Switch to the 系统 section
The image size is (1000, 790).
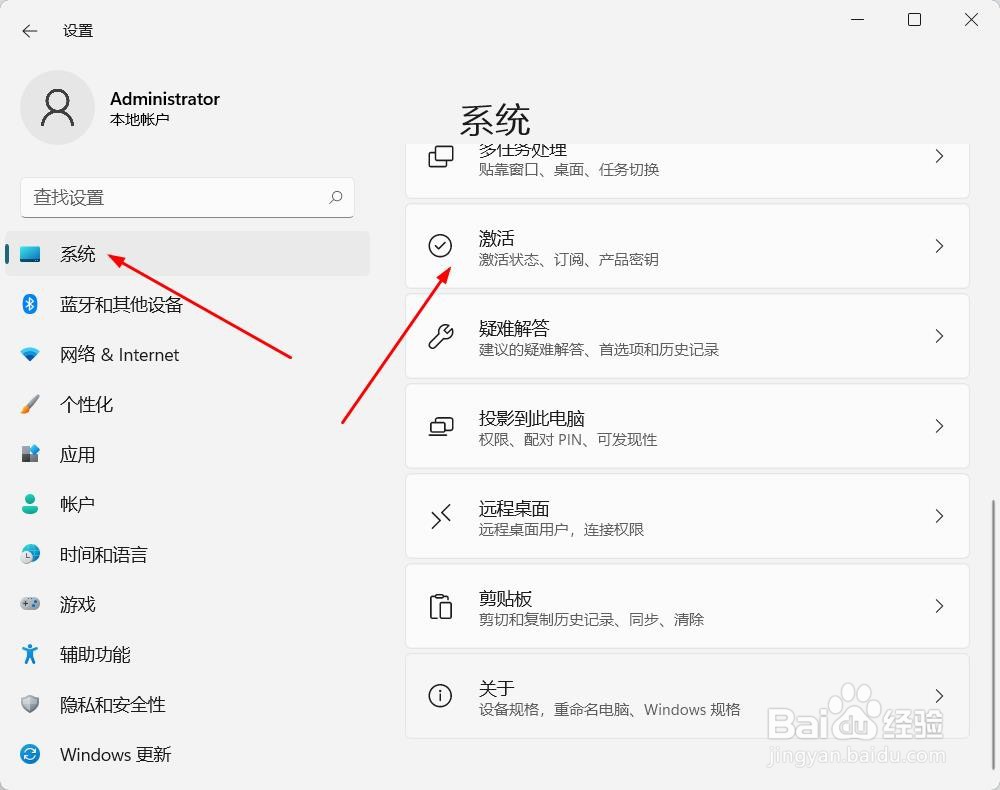78,254
